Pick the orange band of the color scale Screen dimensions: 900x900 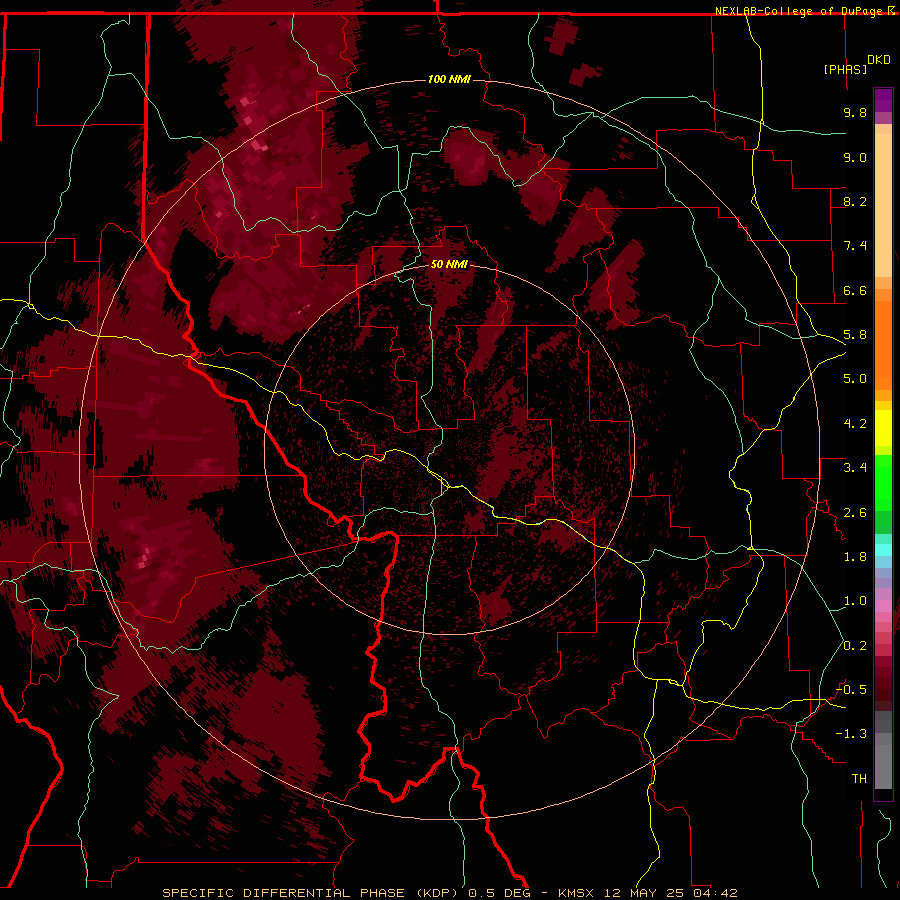click(x=883, y=345)
